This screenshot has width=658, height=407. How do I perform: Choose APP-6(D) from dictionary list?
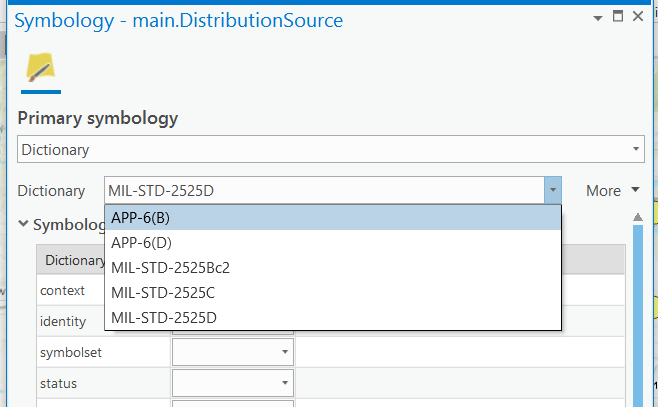(x=333, y=243)
